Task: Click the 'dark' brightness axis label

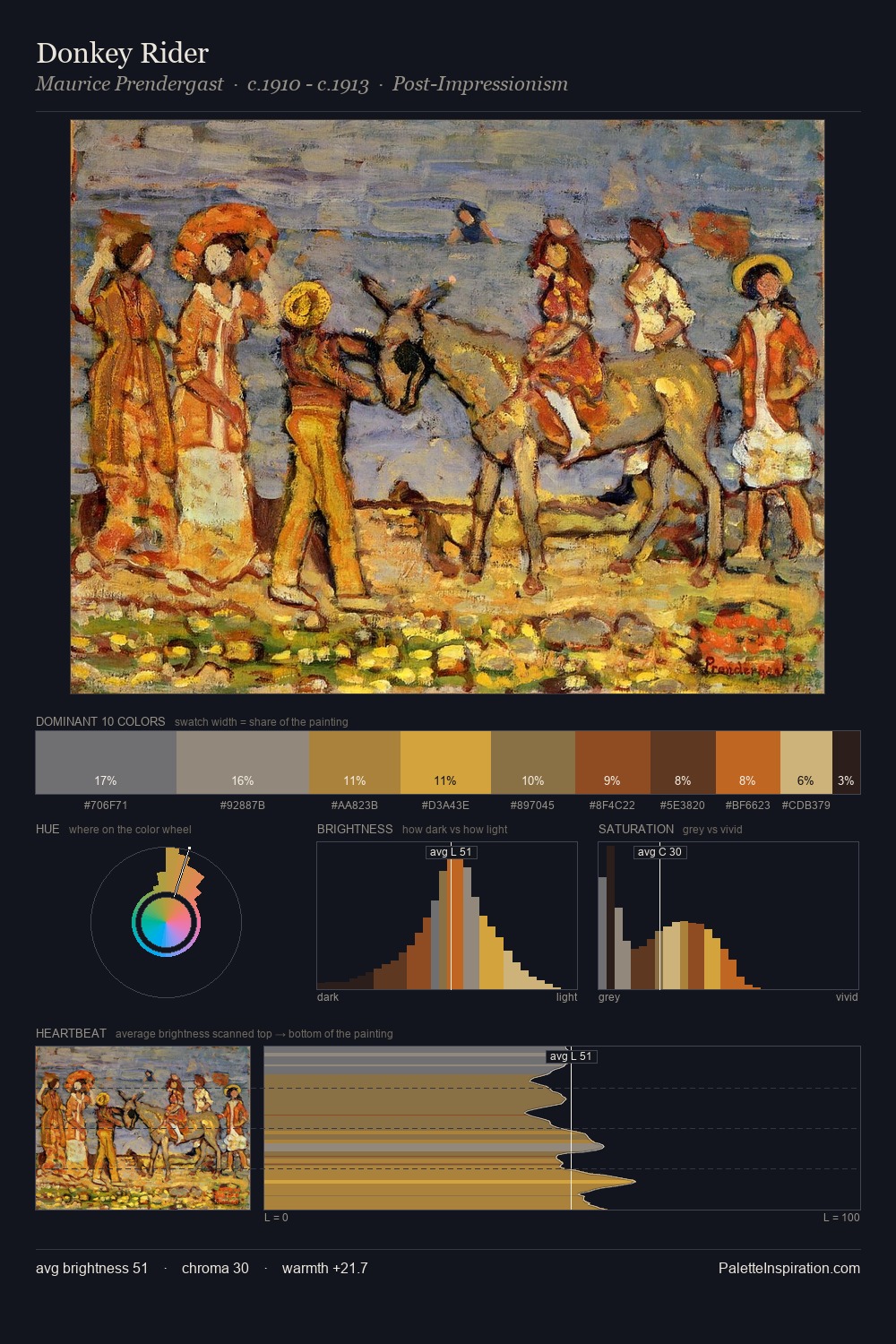Action: click(328, 997)
